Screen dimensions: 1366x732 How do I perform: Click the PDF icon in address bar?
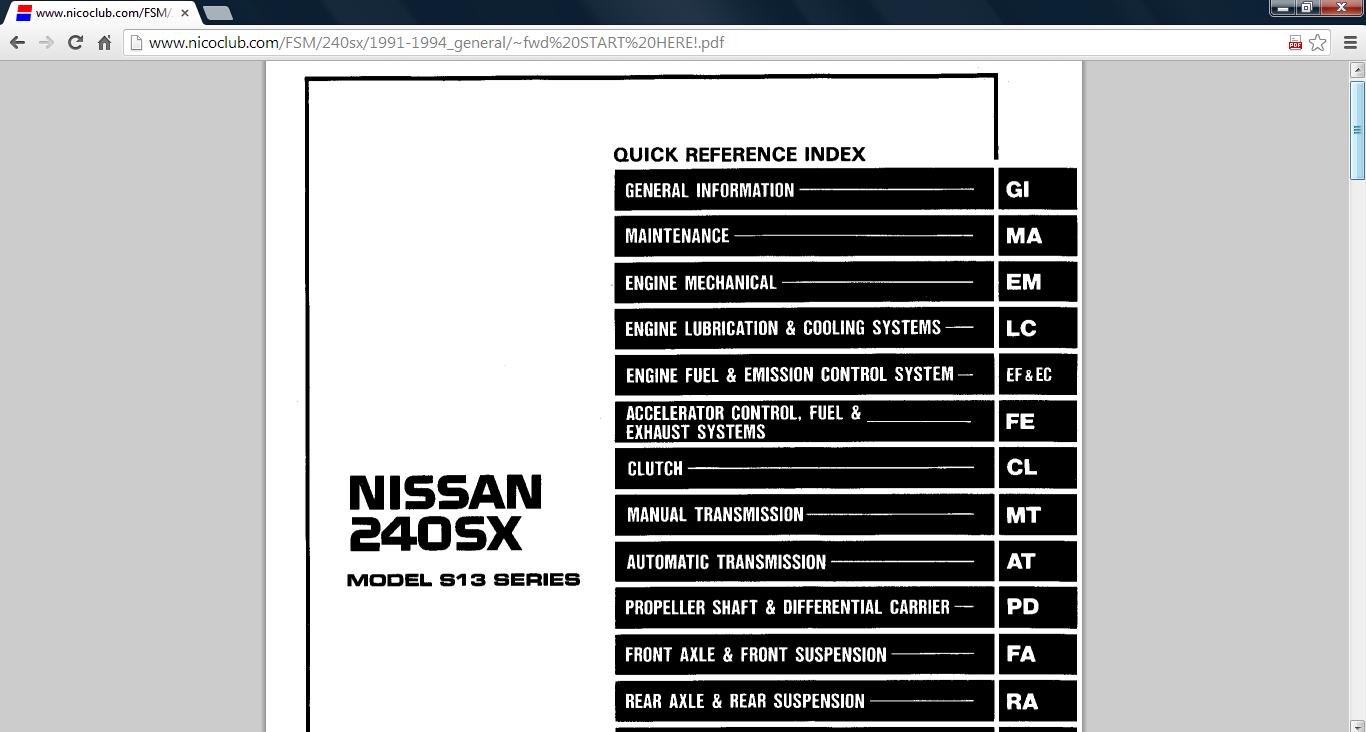(1295, 42)
